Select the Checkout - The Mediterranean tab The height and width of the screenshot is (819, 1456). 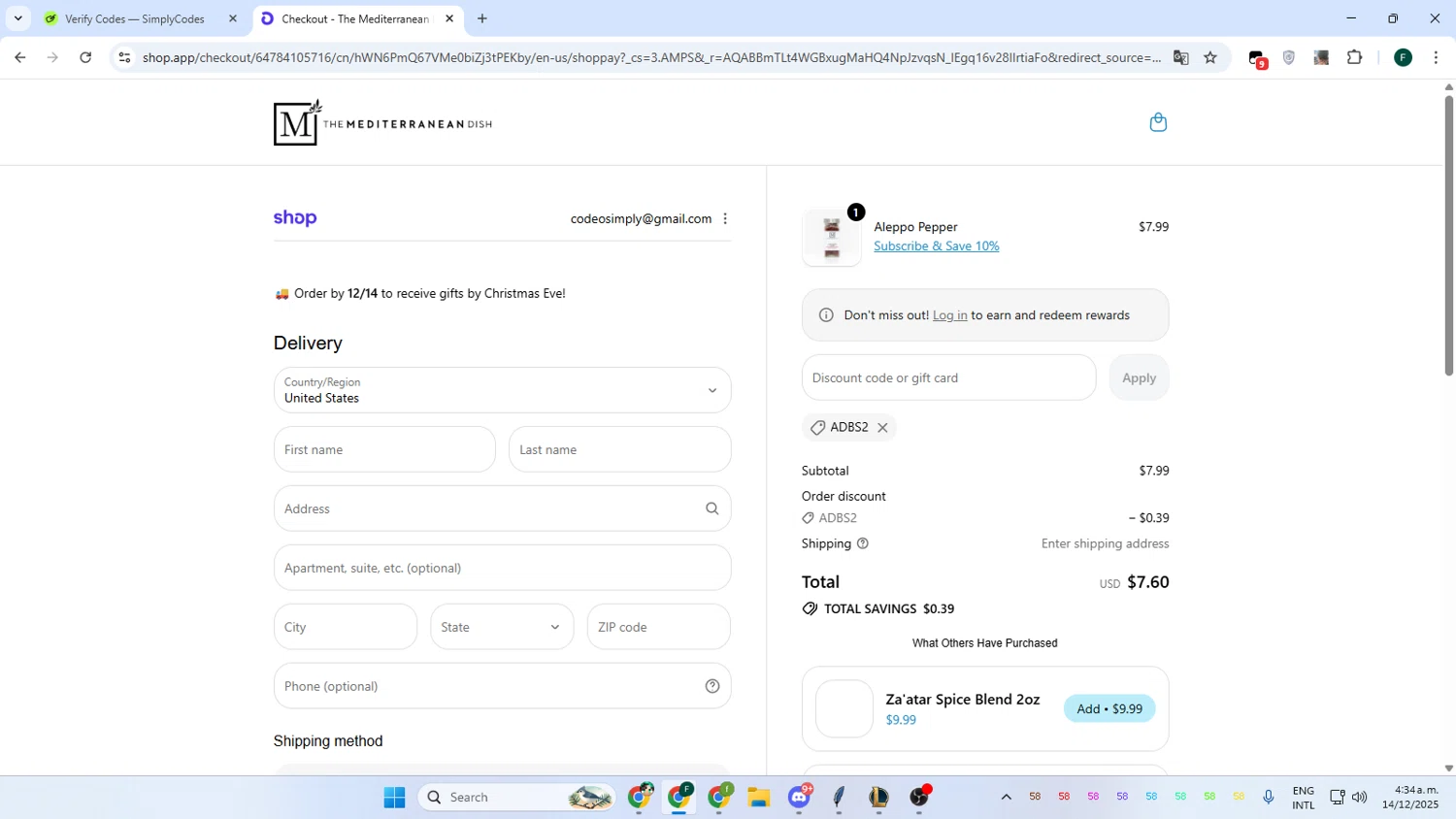pos(354,18)
